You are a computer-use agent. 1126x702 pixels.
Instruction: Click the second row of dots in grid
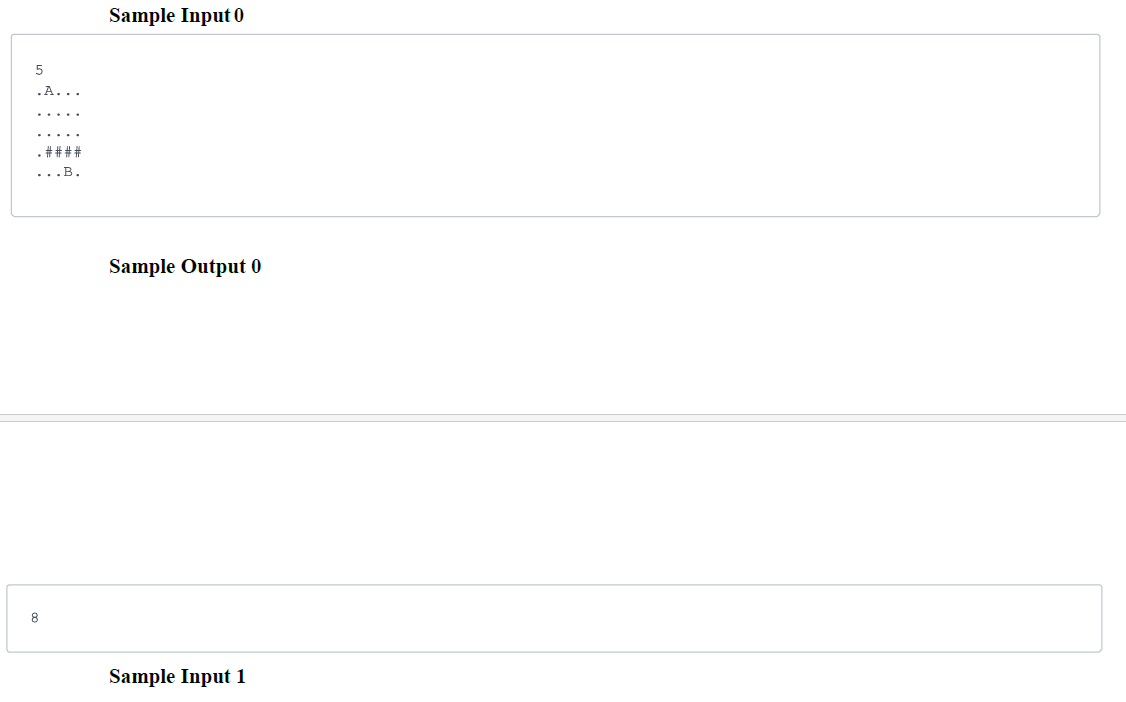(58, 114)
